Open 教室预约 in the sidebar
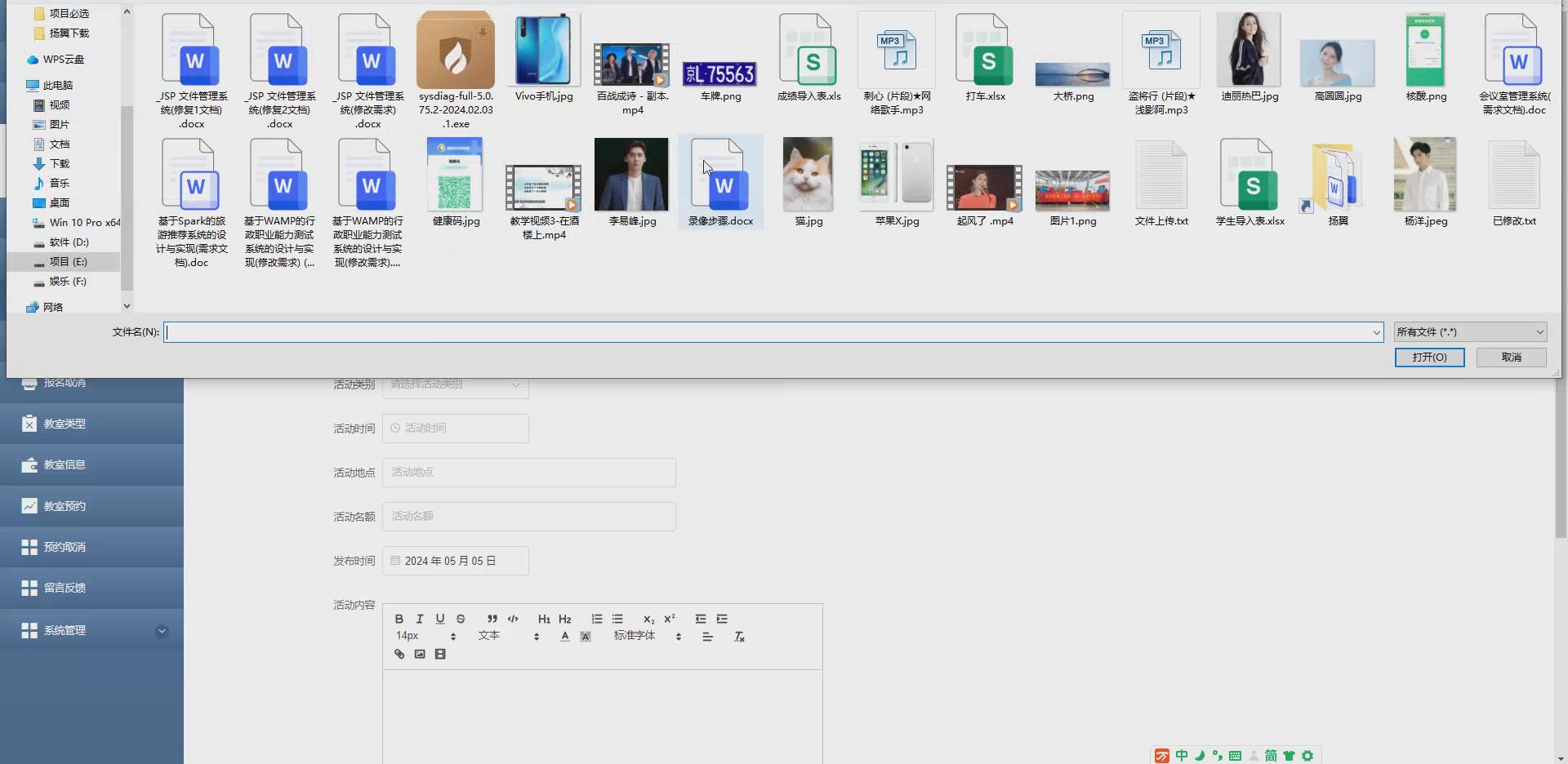Image resolution: width=1568 pixels, height=764 pixels. pyautogui.click(x=91, y=506)
